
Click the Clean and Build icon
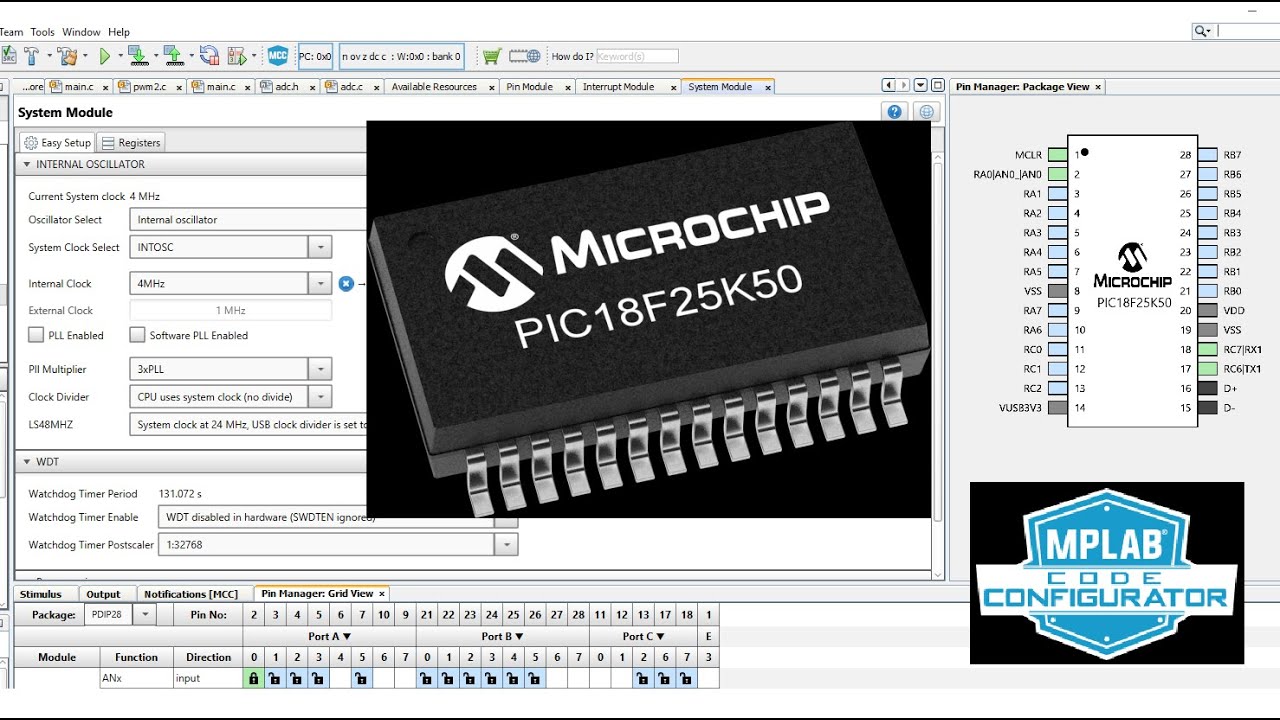click(x=67, y=56)
